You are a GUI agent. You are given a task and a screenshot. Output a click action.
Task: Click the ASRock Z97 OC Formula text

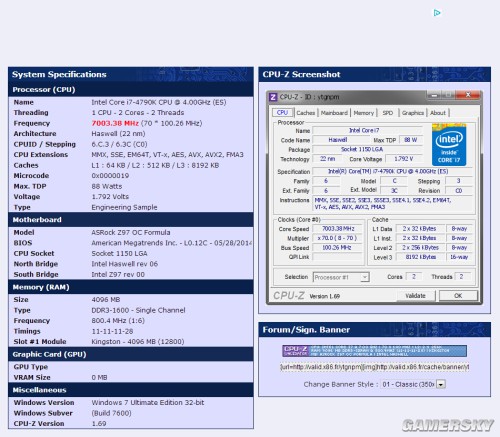[131, 232]
